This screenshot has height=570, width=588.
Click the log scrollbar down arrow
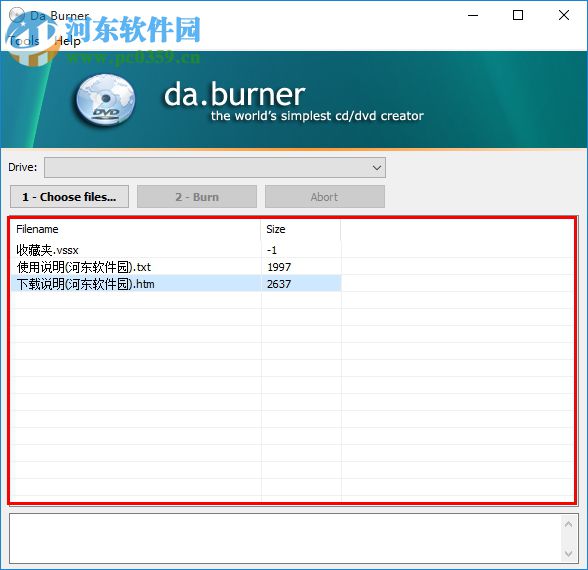[568, 554]
